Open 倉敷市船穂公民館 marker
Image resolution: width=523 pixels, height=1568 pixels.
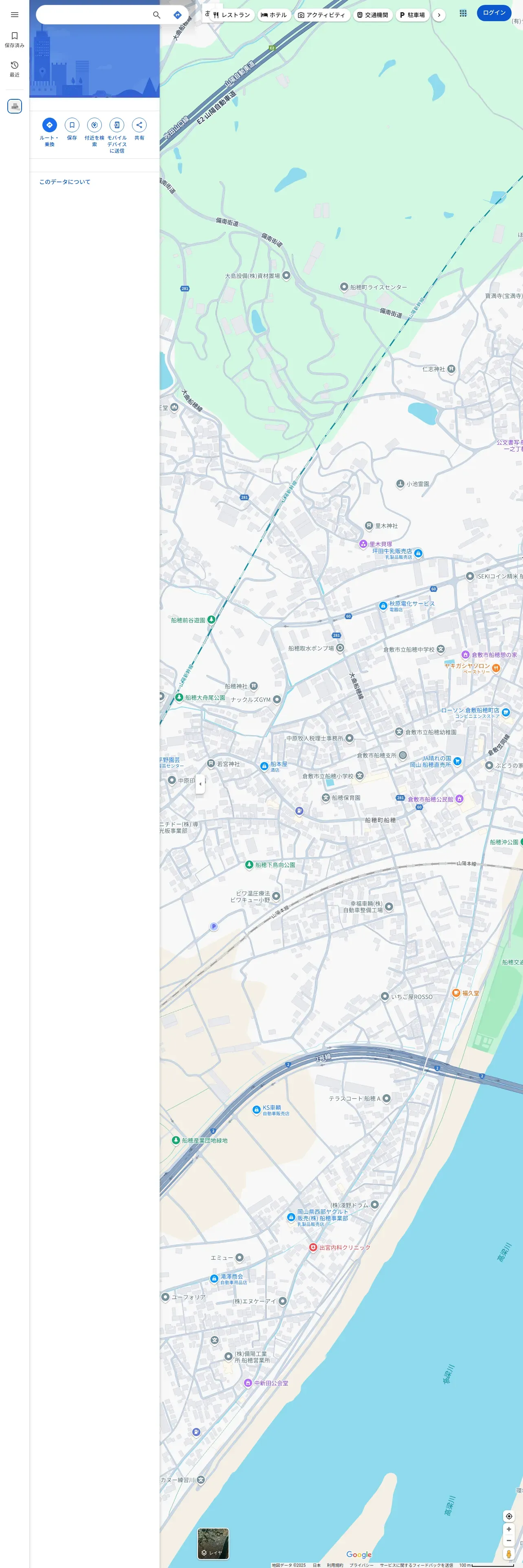459,799
